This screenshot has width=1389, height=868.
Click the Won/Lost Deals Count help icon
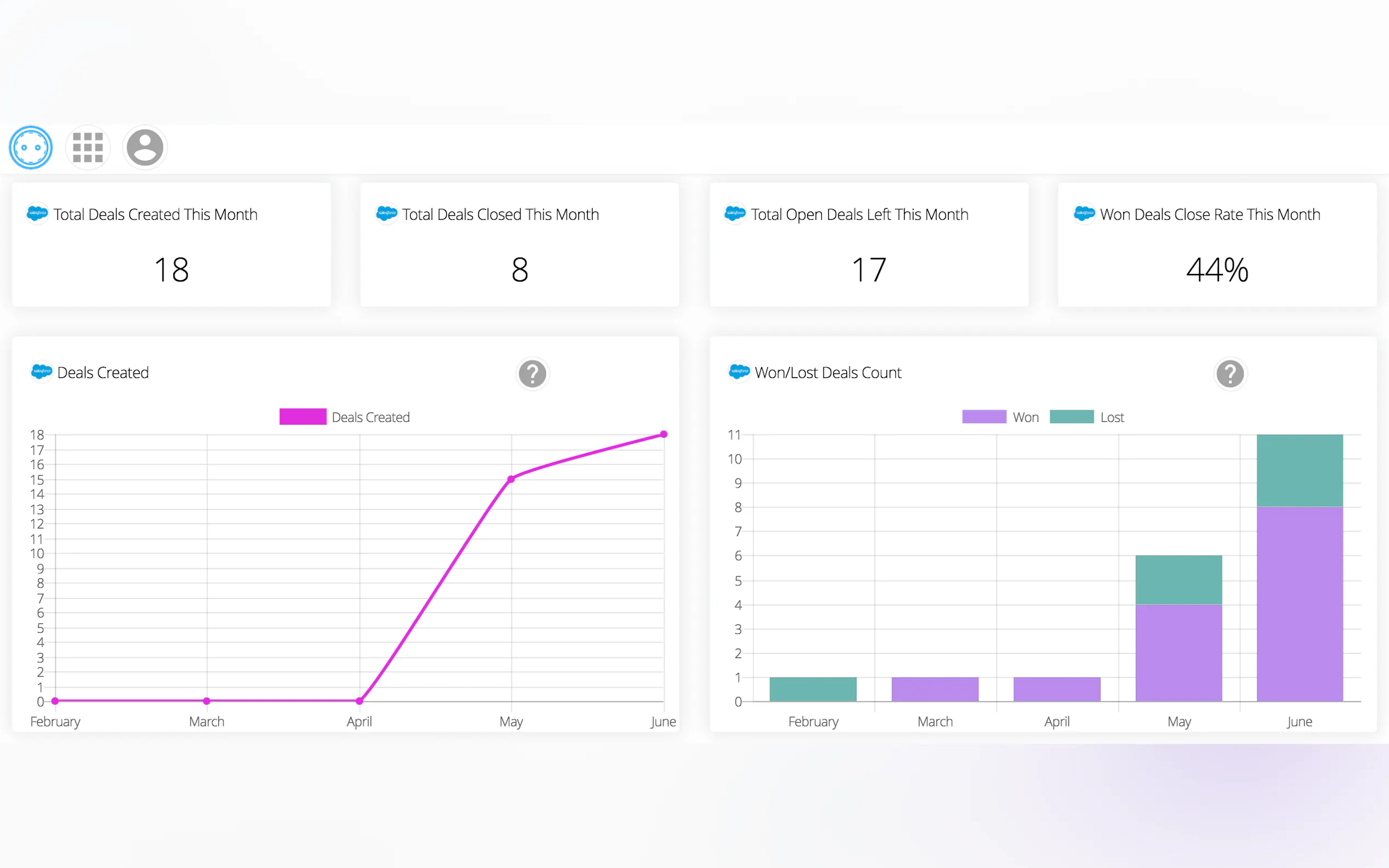1229,374
